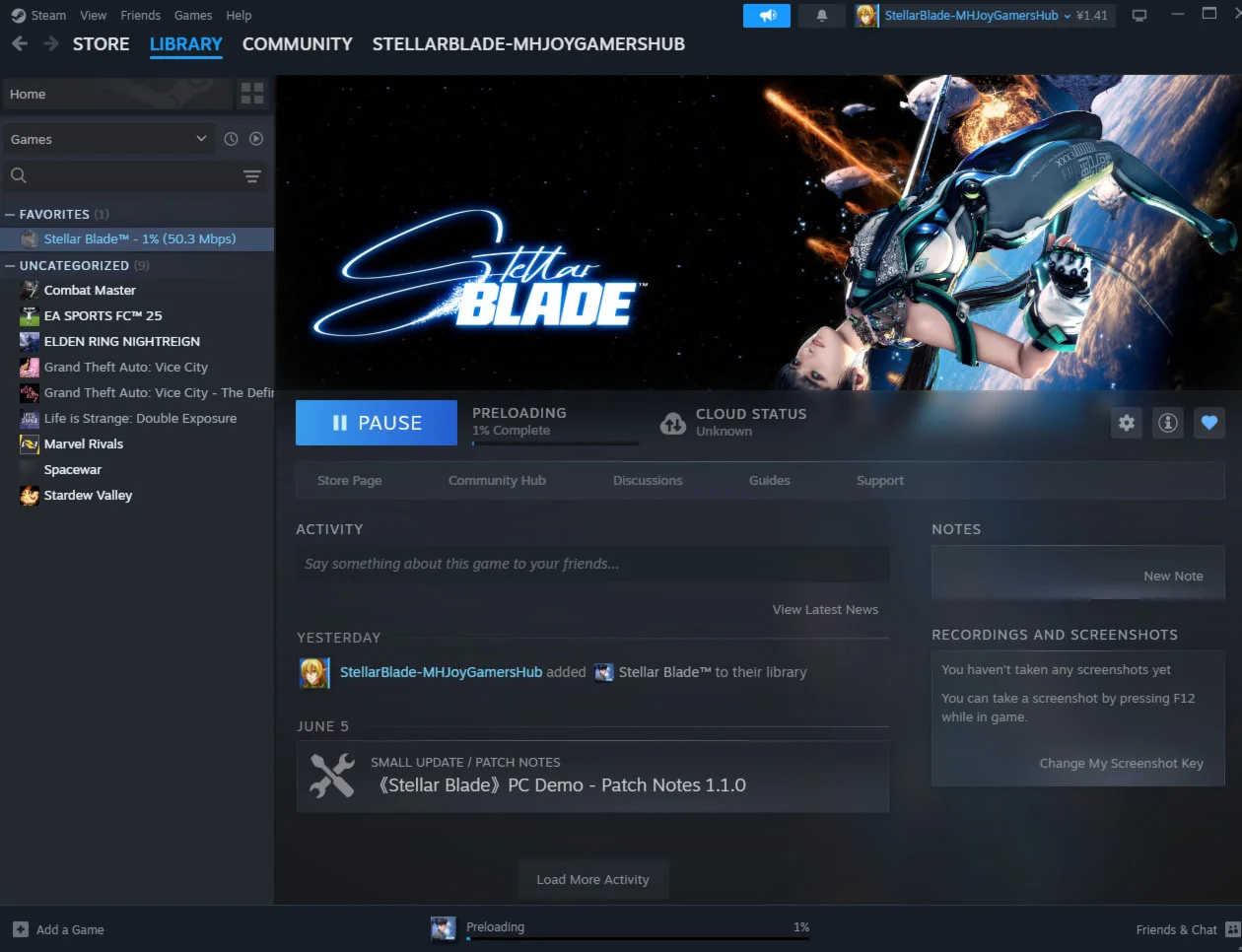Collapse the FAVORITES section
Screen dimensions: 1242x952
(8, 214)
